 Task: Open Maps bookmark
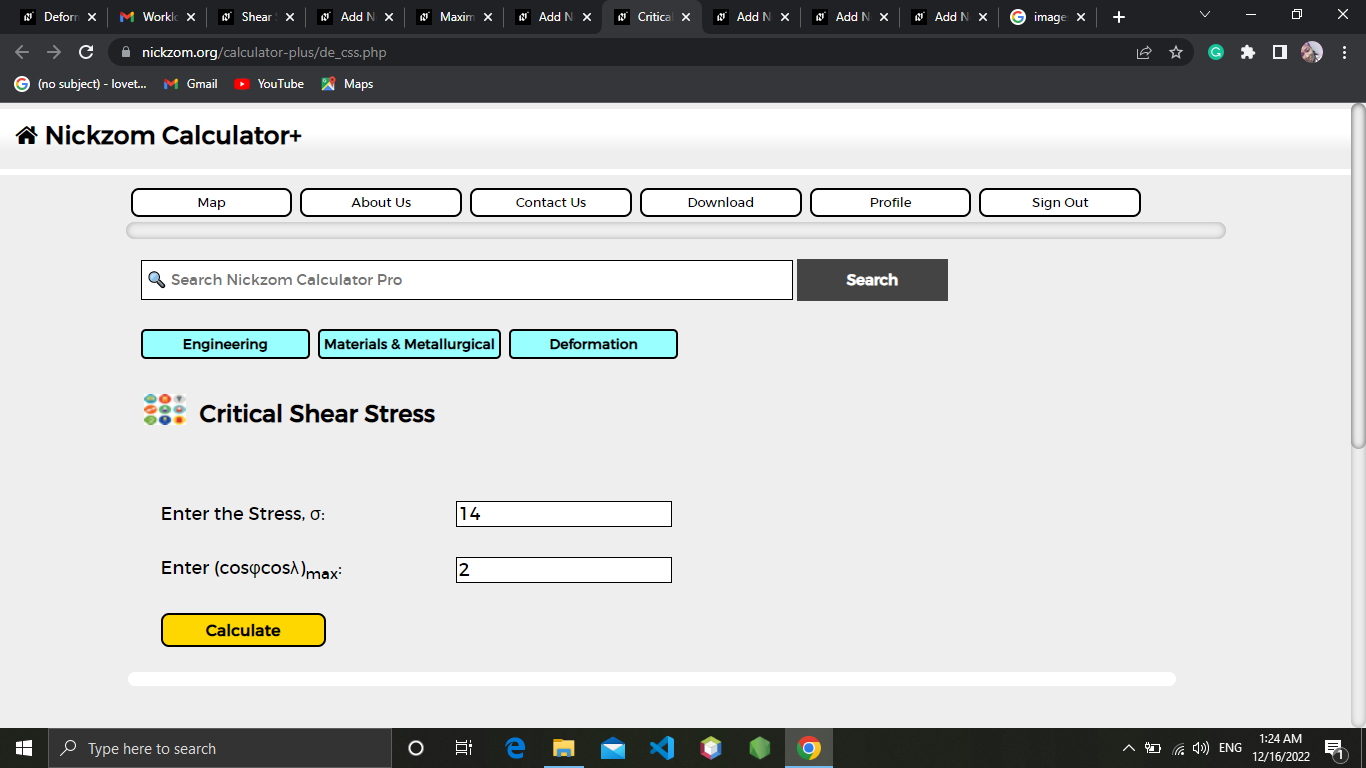point(347,84)
